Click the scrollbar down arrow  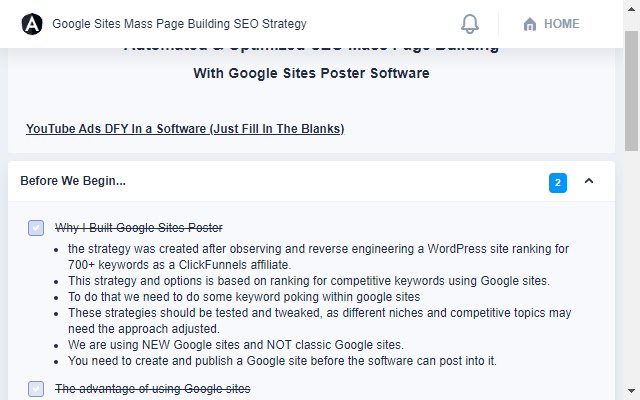pos(631,391)
